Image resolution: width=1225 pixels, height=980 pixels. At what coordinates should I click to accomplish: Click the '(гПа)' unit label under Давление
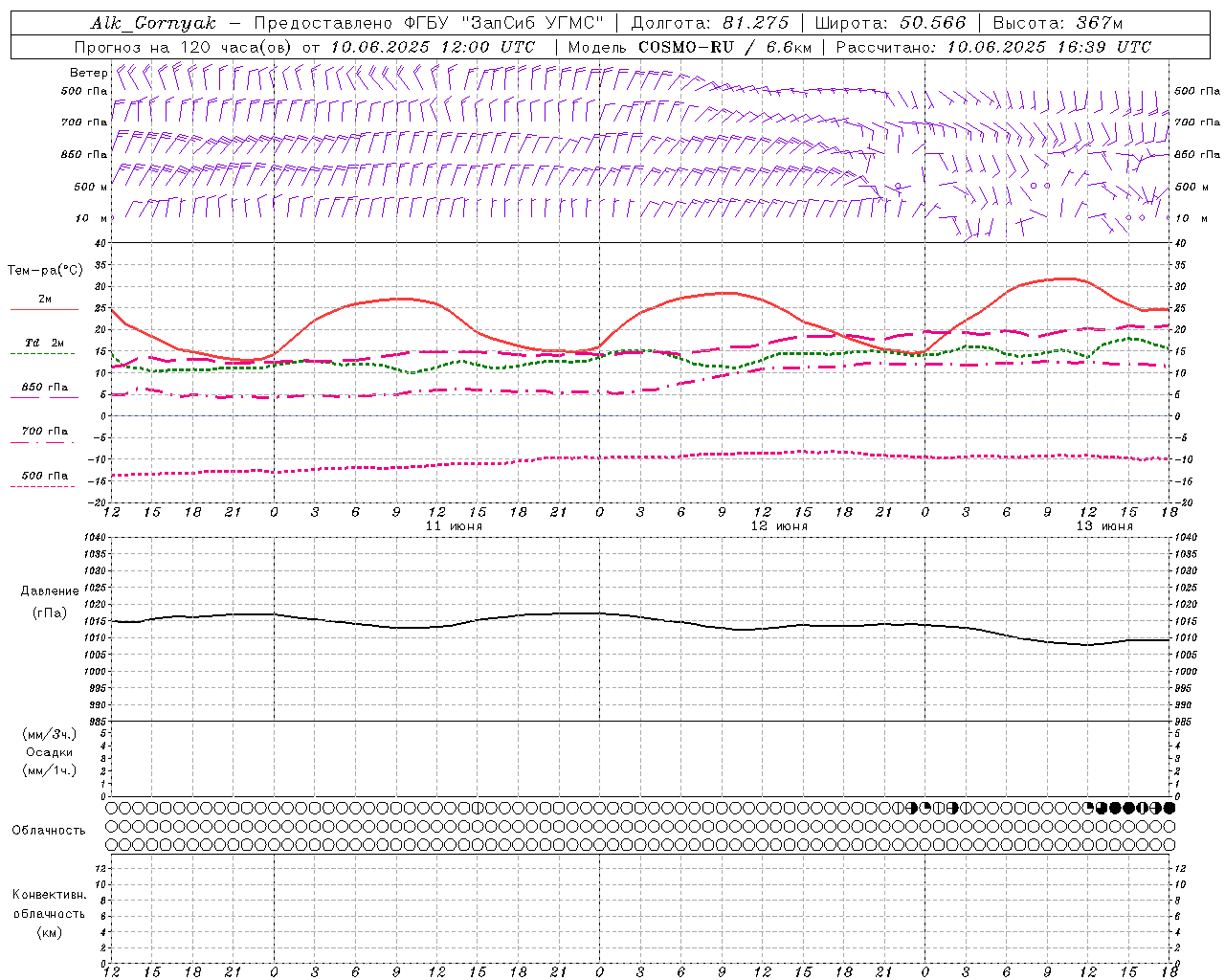pyautogui.click(x=50, y=612)
